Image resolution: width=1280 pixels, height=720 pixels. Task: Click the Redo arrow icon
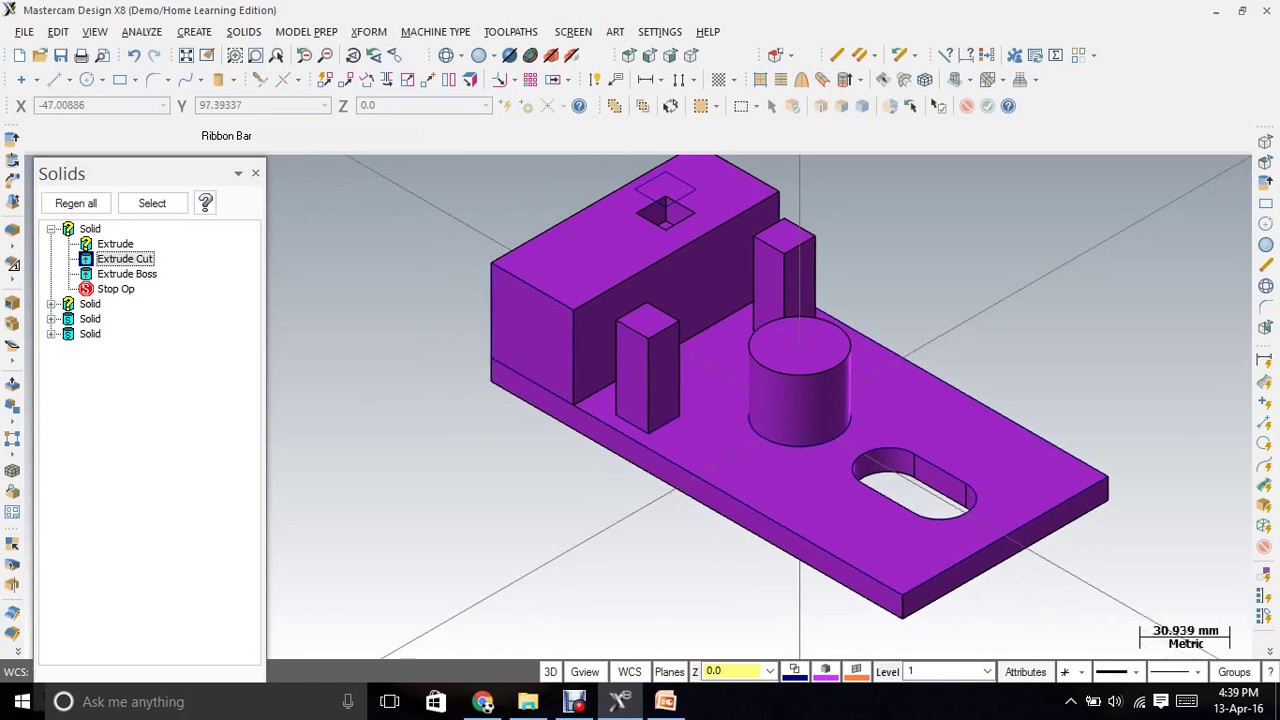click(154, 56)
